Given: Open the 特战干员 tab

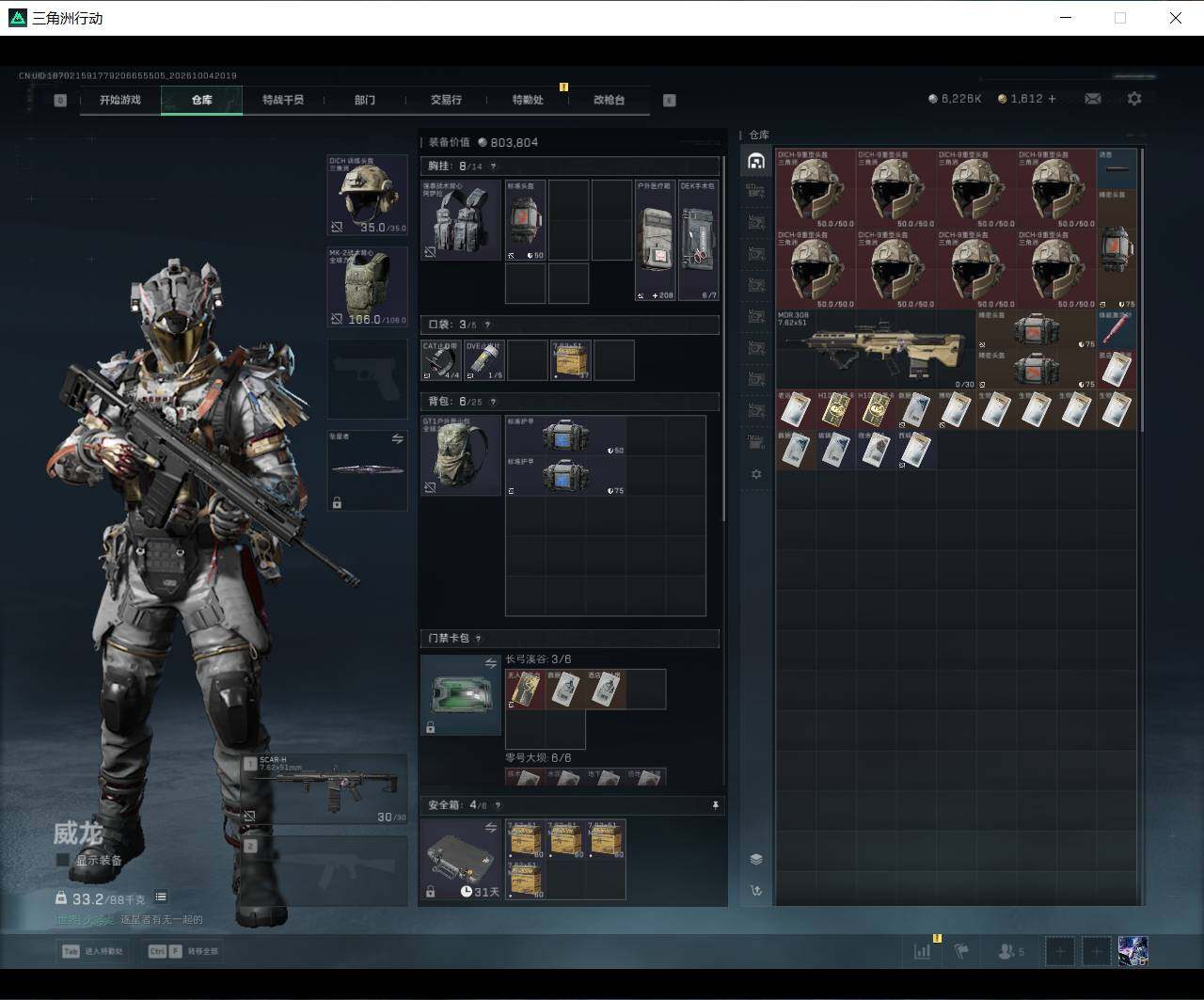Looking at the screenshot, I should tap(283, 100).
